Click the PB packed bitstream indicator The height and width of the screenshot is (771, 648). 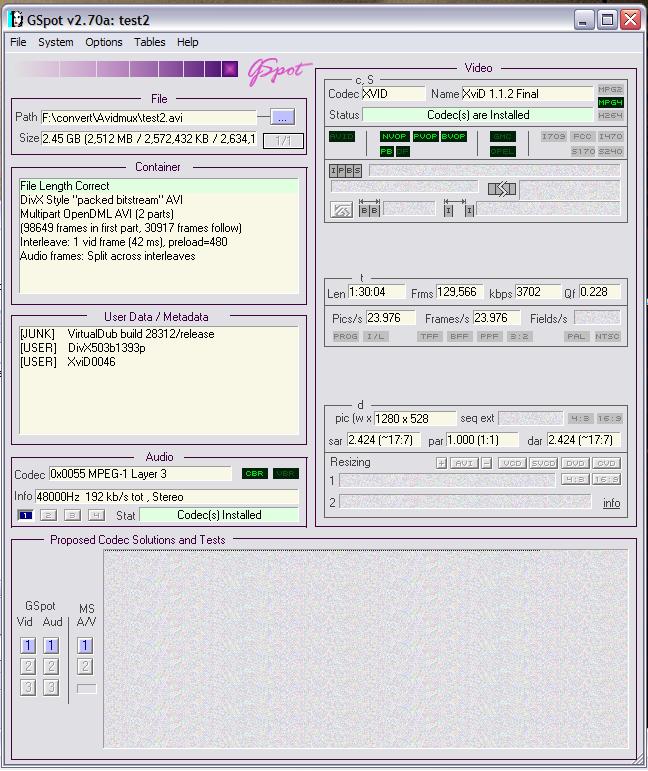click(x=386, y=151)
